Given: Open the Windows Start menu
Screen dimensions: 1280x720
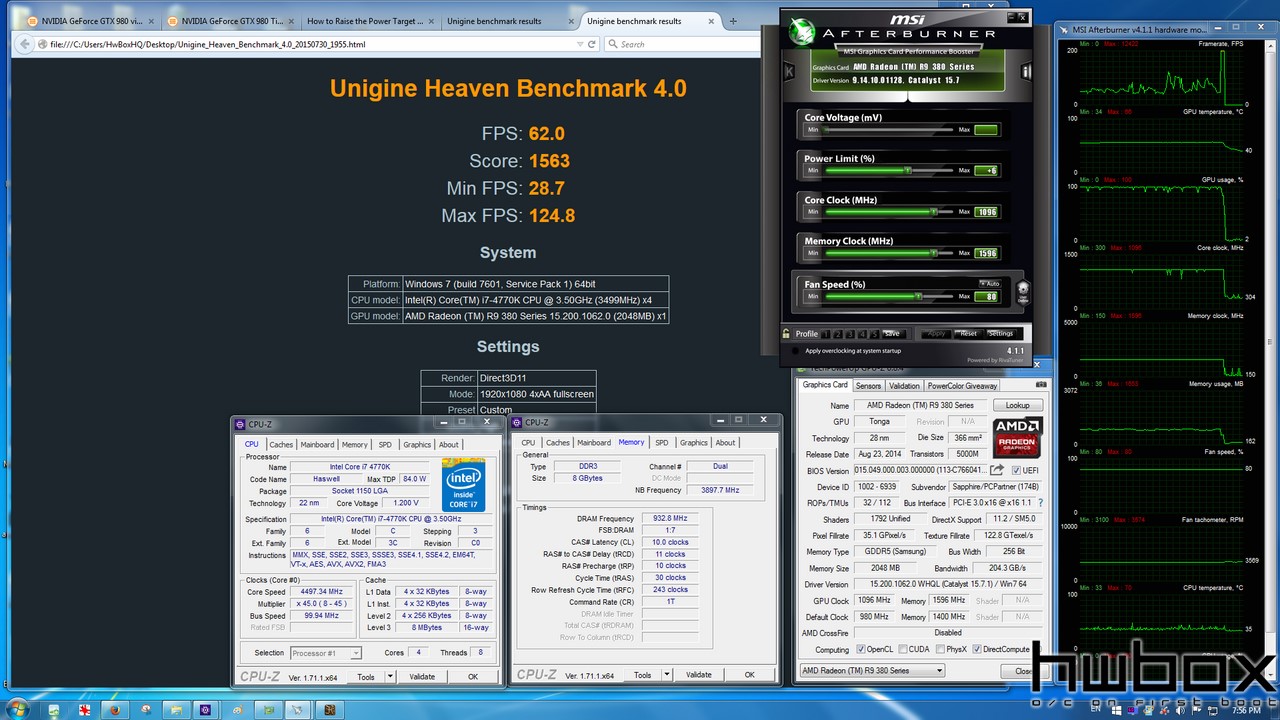Looking at the screenshot, I should [17, 709].
